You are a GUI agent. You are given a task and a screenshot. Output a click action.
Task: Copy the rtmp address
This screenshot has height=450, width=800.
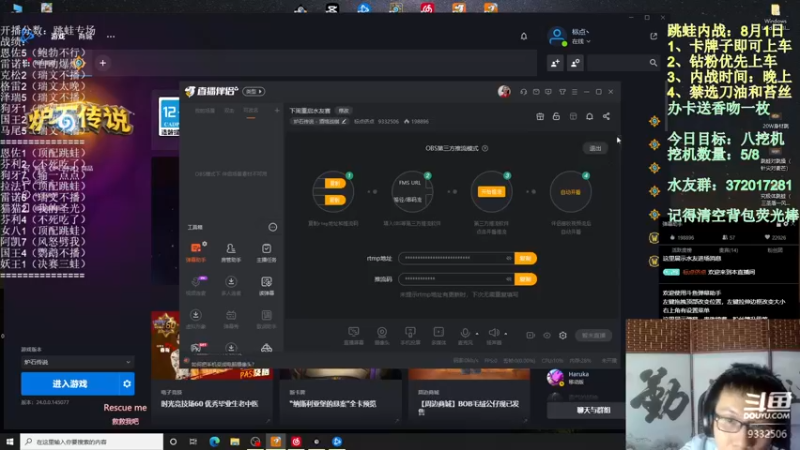pos(526,258)
